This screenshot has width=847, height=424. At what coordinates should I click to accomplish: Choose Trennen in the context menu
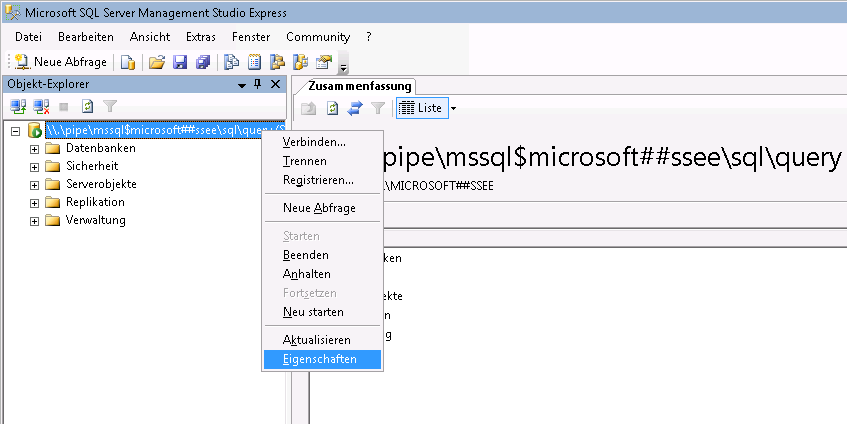322,161
